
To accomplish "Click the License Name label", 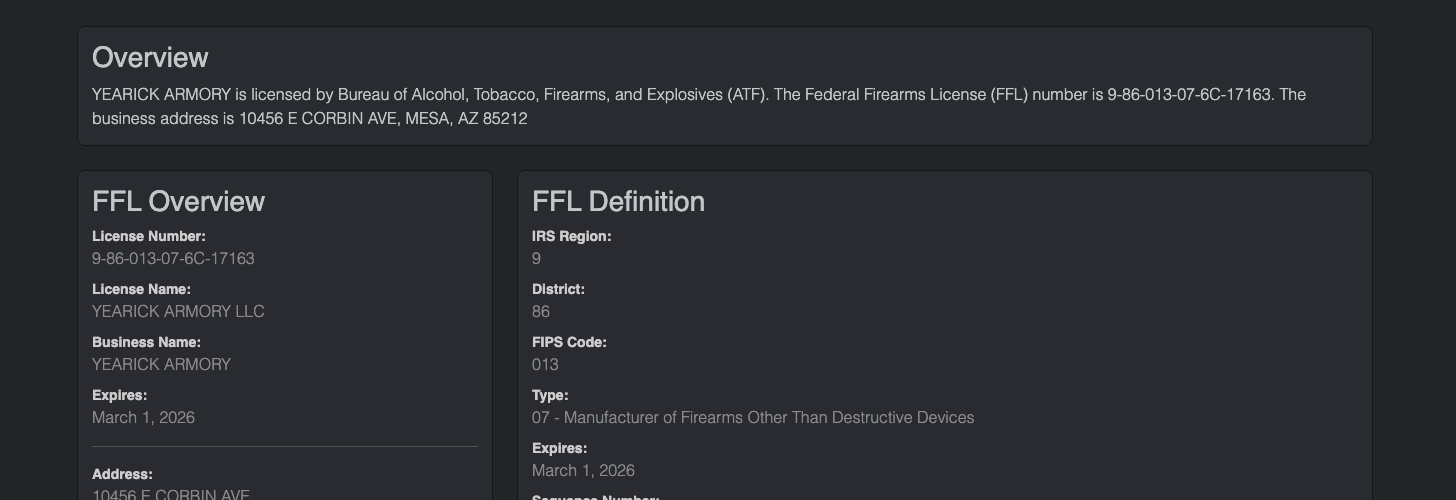I will [141, 290].
